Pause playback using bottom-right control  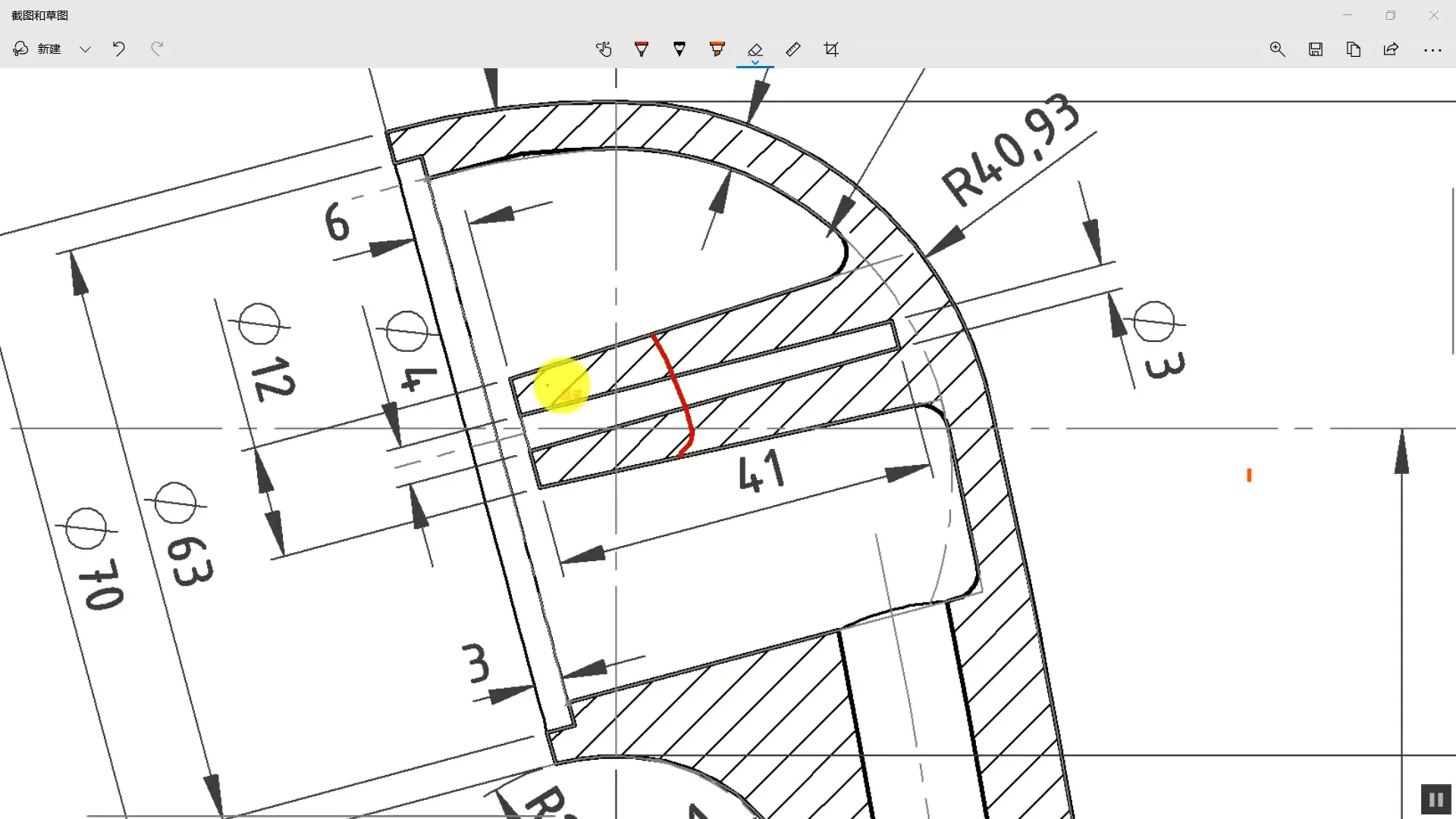click(x=1436, y=798)
